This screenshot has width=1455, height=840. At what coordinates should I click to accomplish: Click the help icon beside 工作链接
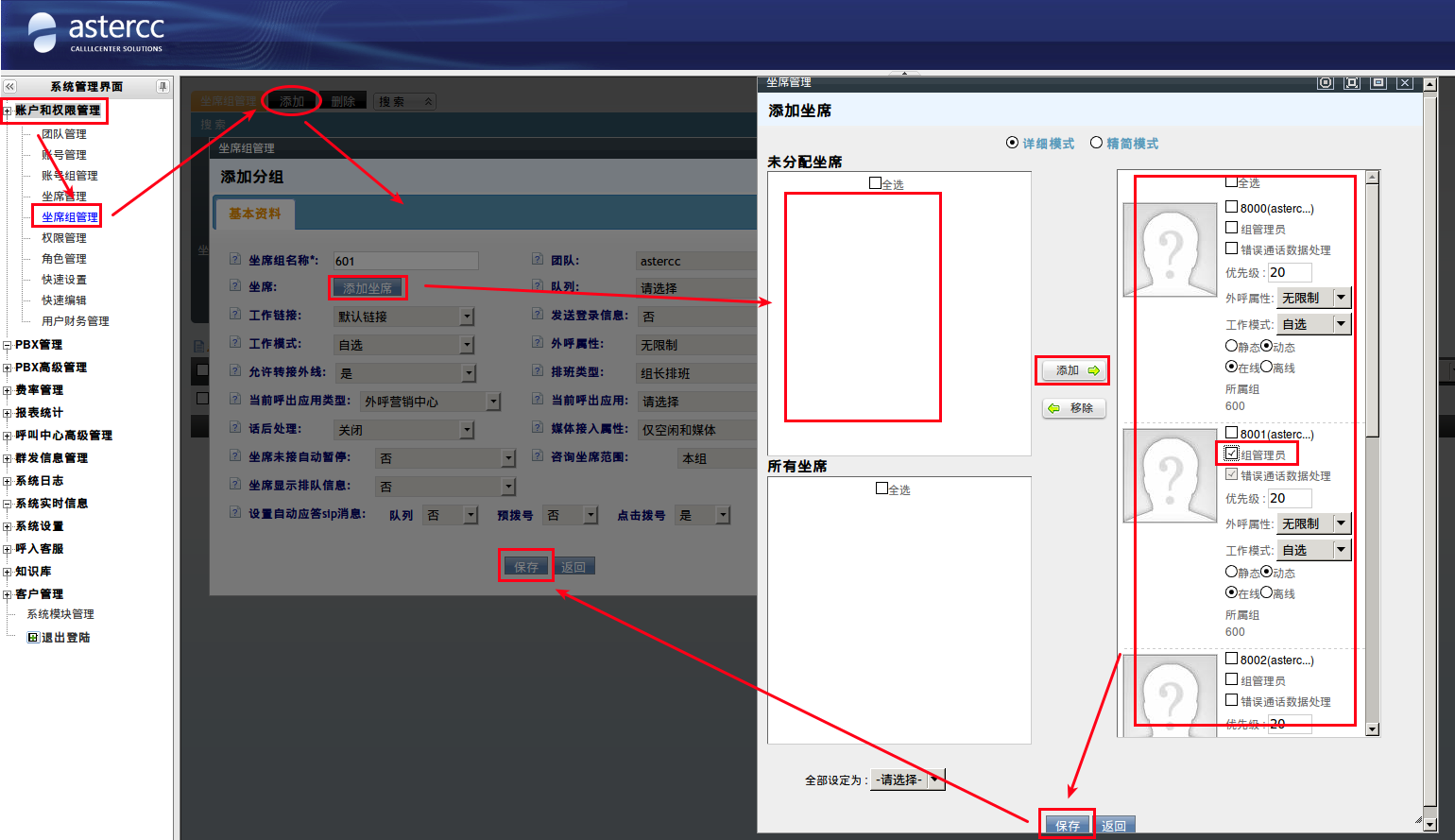point(235,315)
